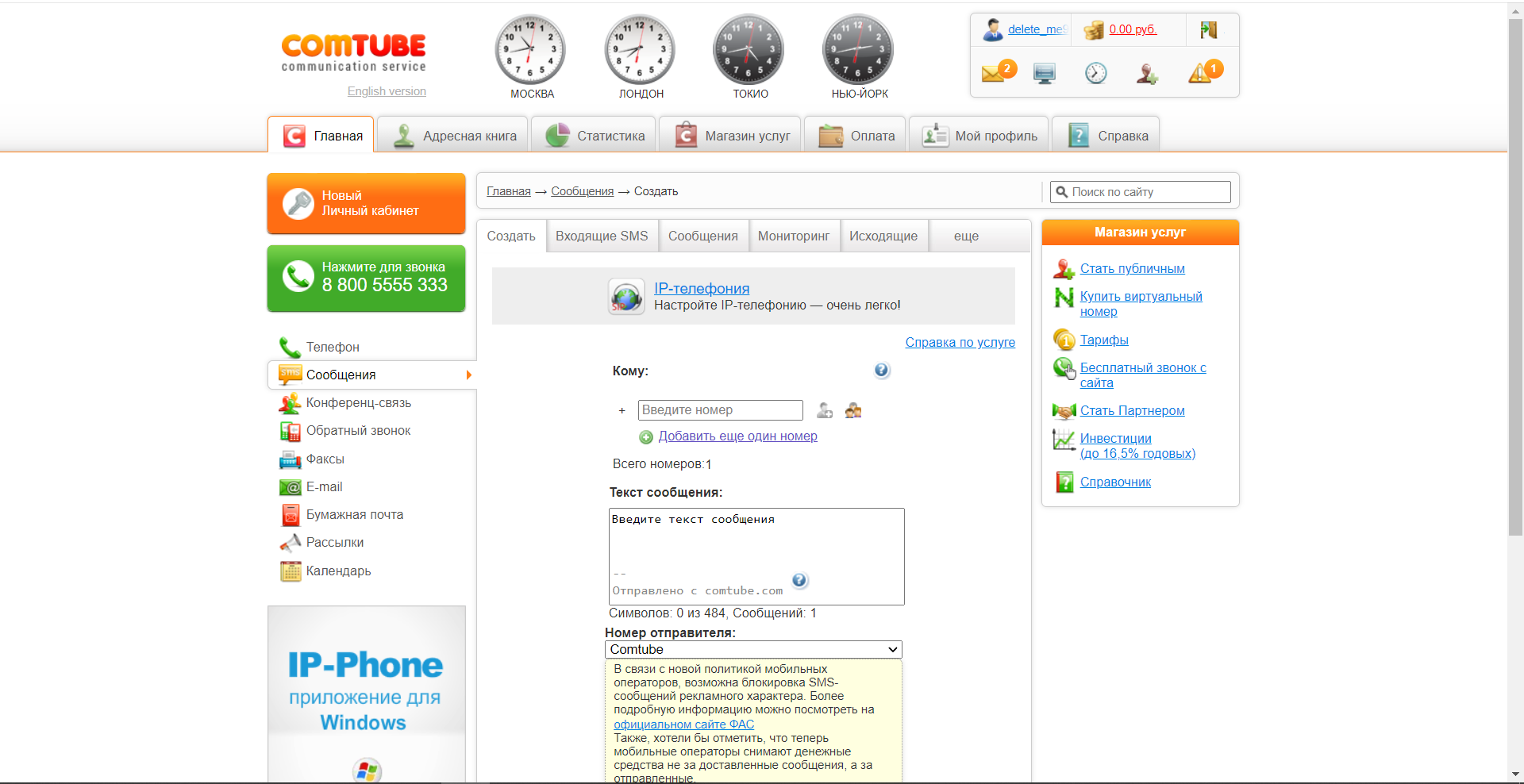Open the delete_me account link

(x=1037, y=29)
